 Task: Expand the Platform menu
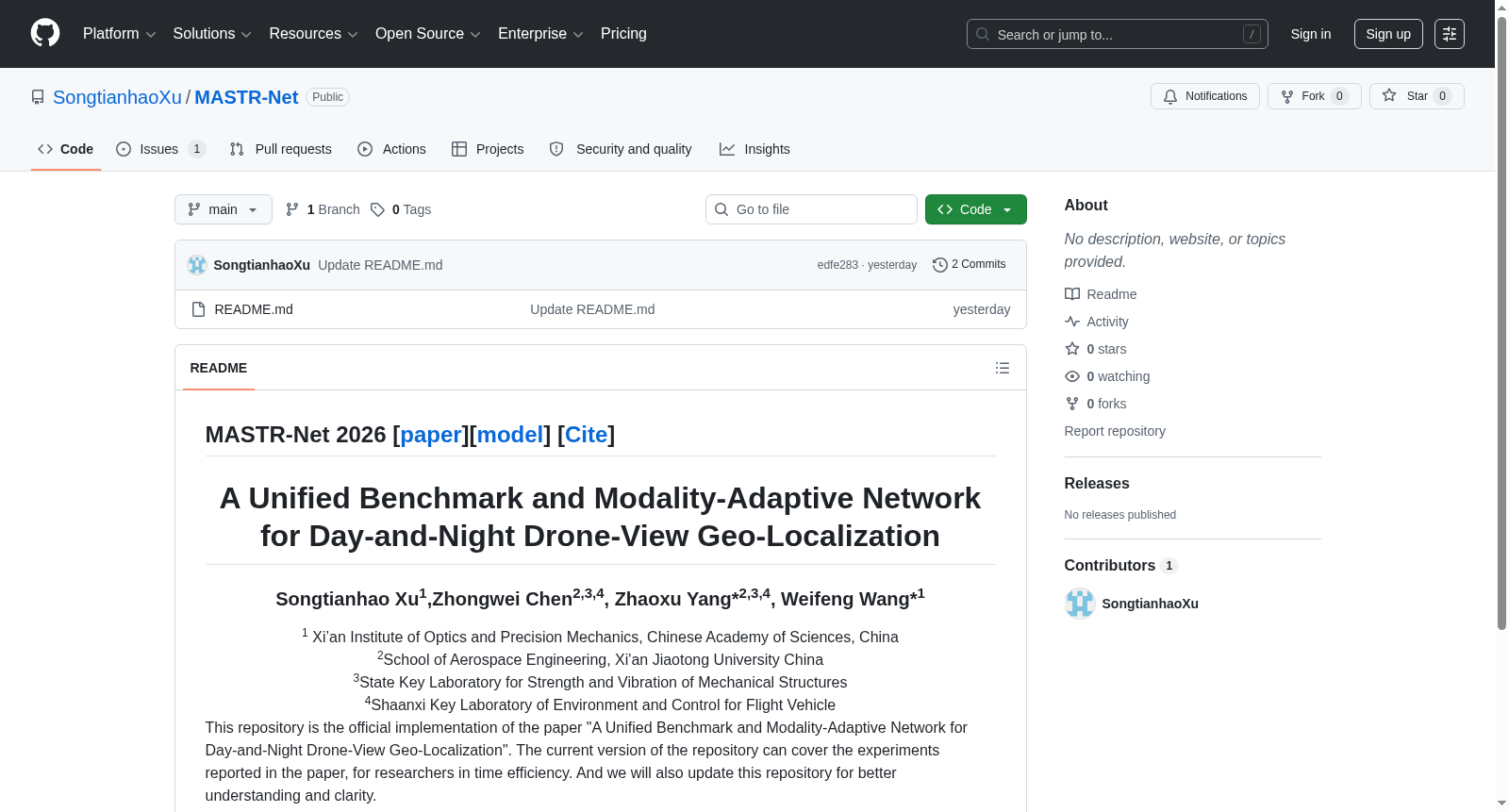[120, 34]
